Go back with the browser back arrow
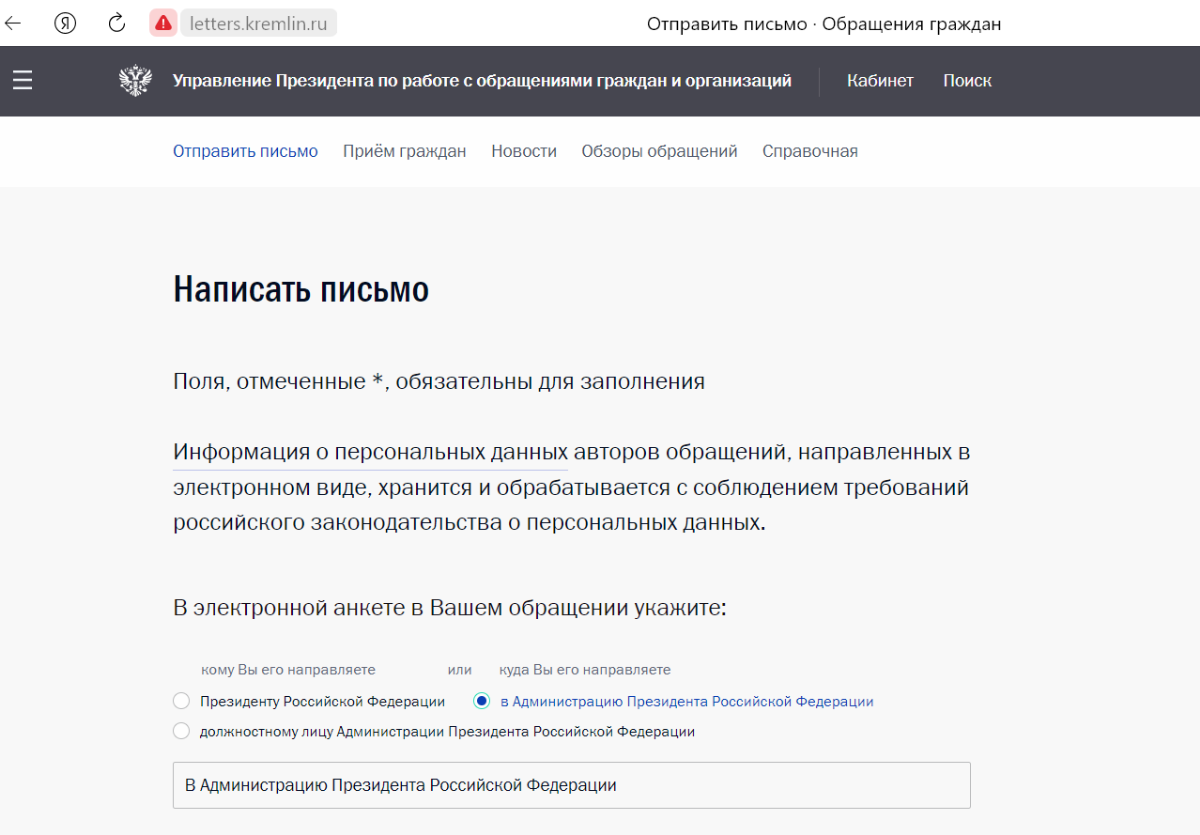This screenshot has width=1200, height=835. (14, 23)
